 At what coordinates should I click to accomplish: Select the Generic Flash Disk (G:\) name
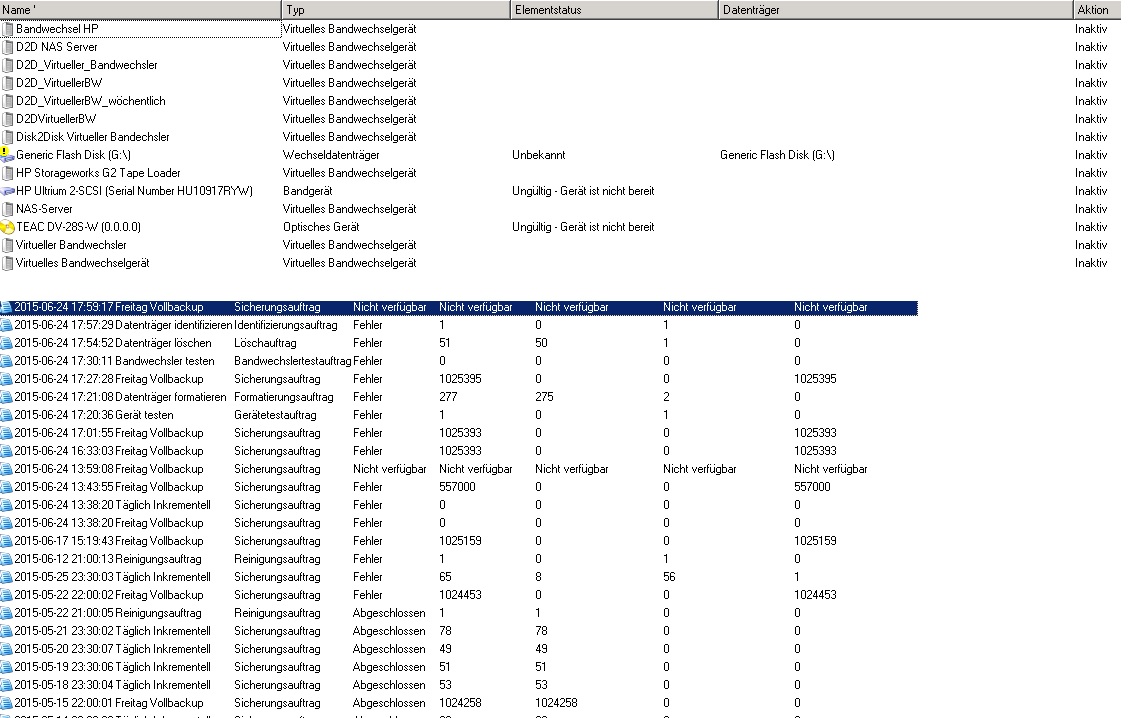point(73,155)
